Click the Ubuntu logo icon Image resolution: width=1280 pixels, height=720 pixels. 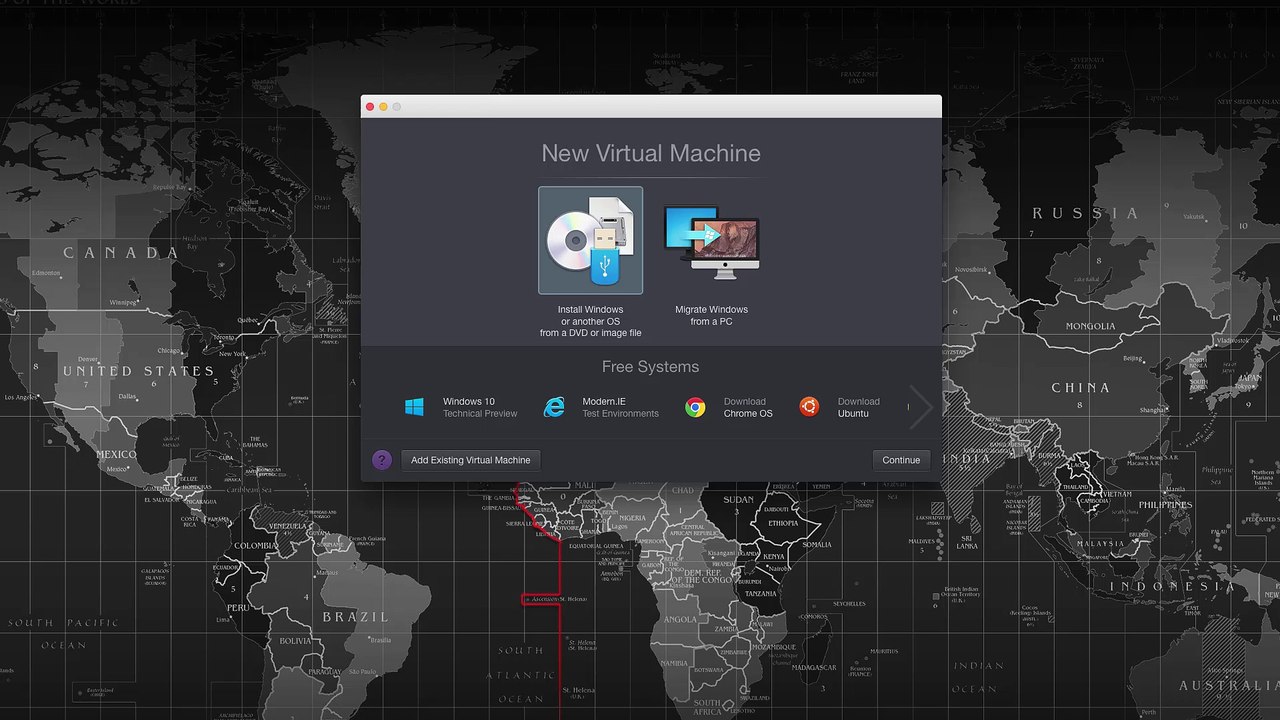point(809,406)
